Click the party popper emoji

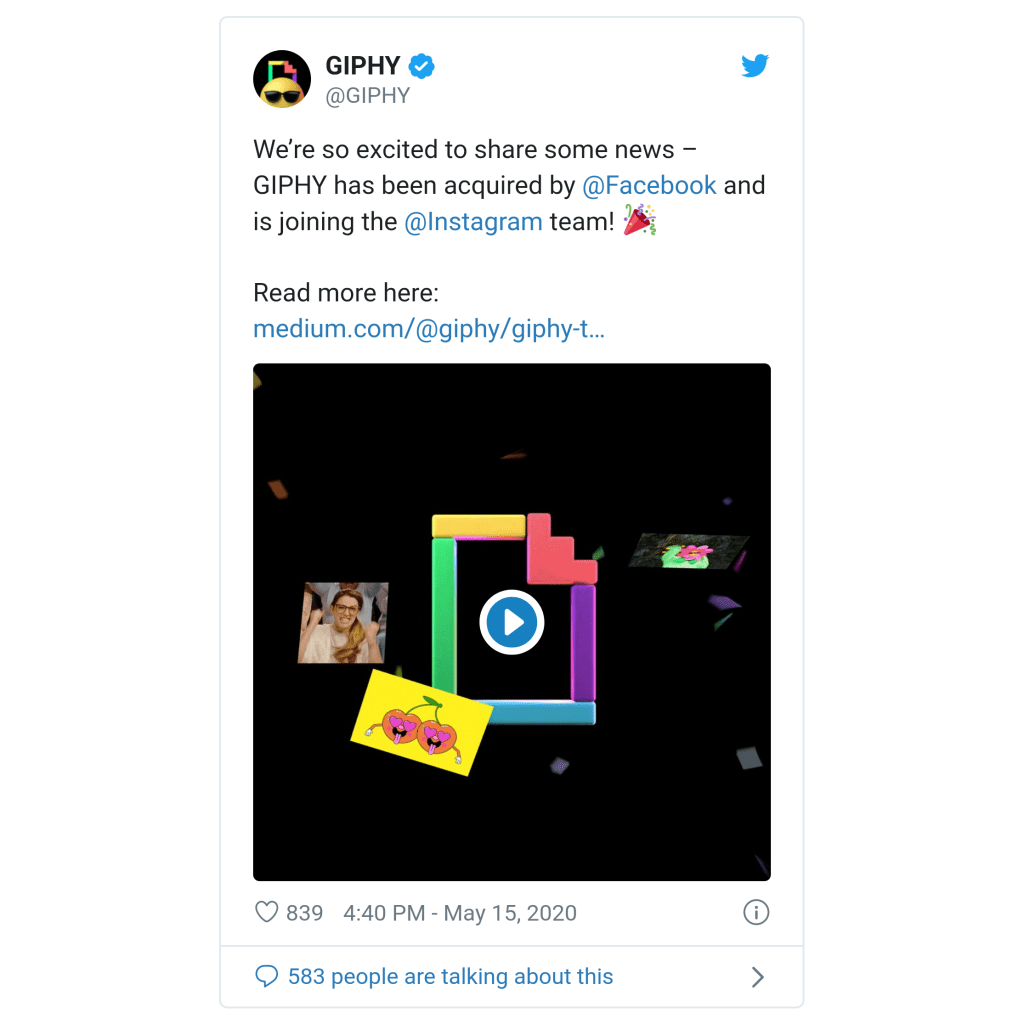coord(639,220)
